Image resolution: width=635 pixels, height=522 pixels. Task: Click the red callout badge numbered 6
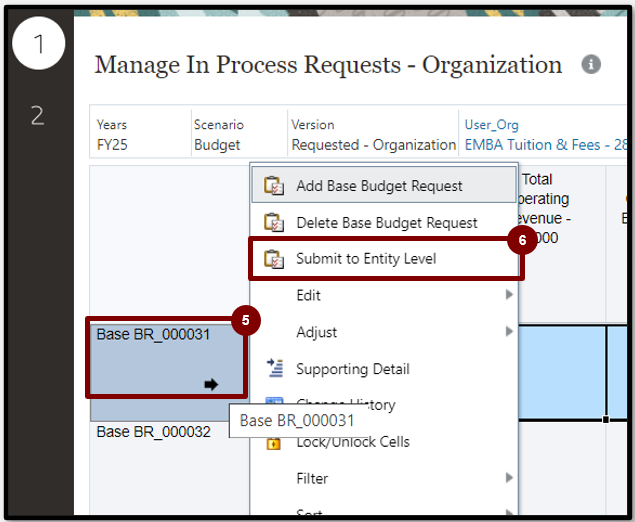(521, 242)
